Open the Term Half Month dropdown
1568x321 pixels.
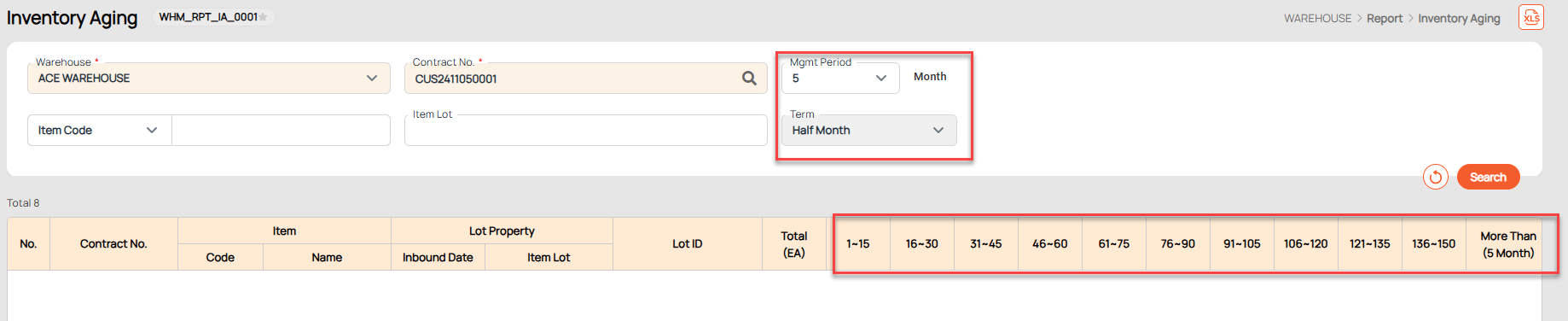[x=868, y=130]
